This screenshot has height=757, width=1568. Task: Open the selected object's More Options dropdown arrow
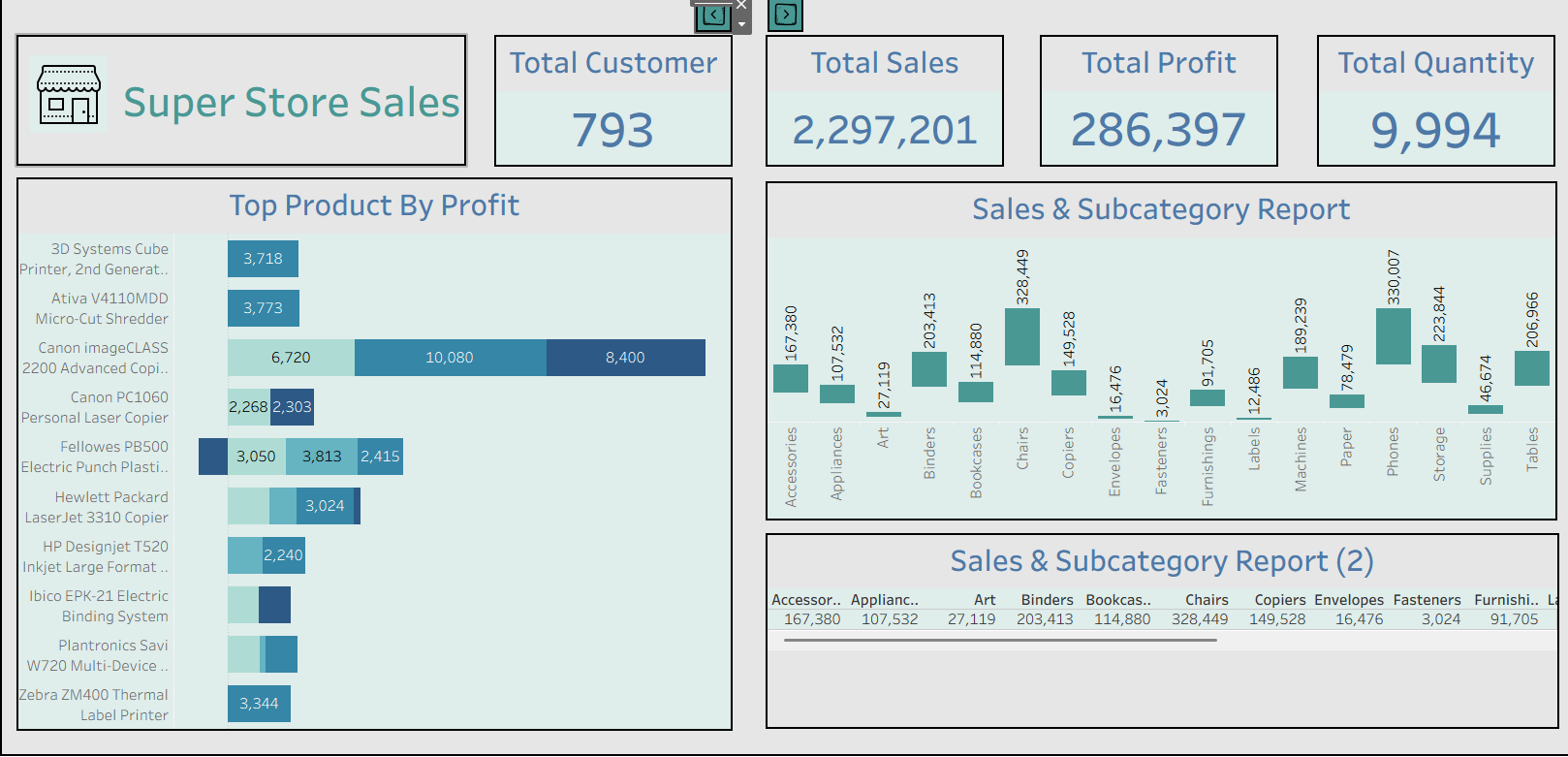pyautogui.click(x=741, y=24)
